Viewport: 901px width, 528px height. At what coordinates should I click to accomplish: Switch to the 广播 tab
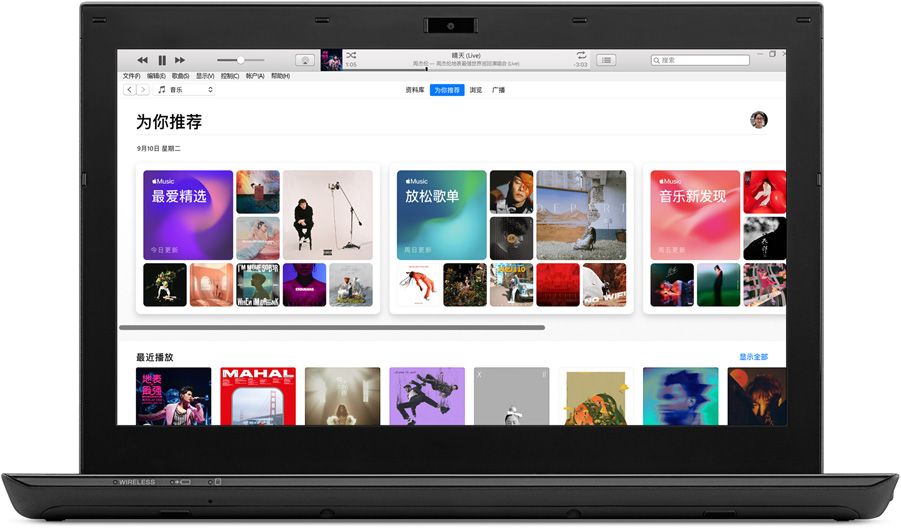[x=498, y=90]
